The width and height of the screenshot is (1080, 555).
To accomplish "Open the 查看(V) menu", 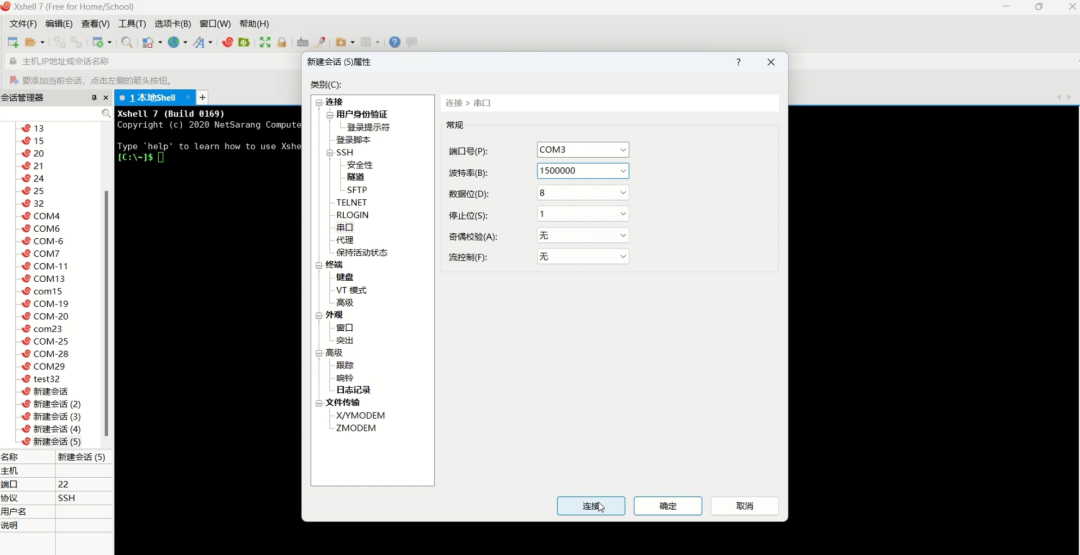I will tap(95, 23).
